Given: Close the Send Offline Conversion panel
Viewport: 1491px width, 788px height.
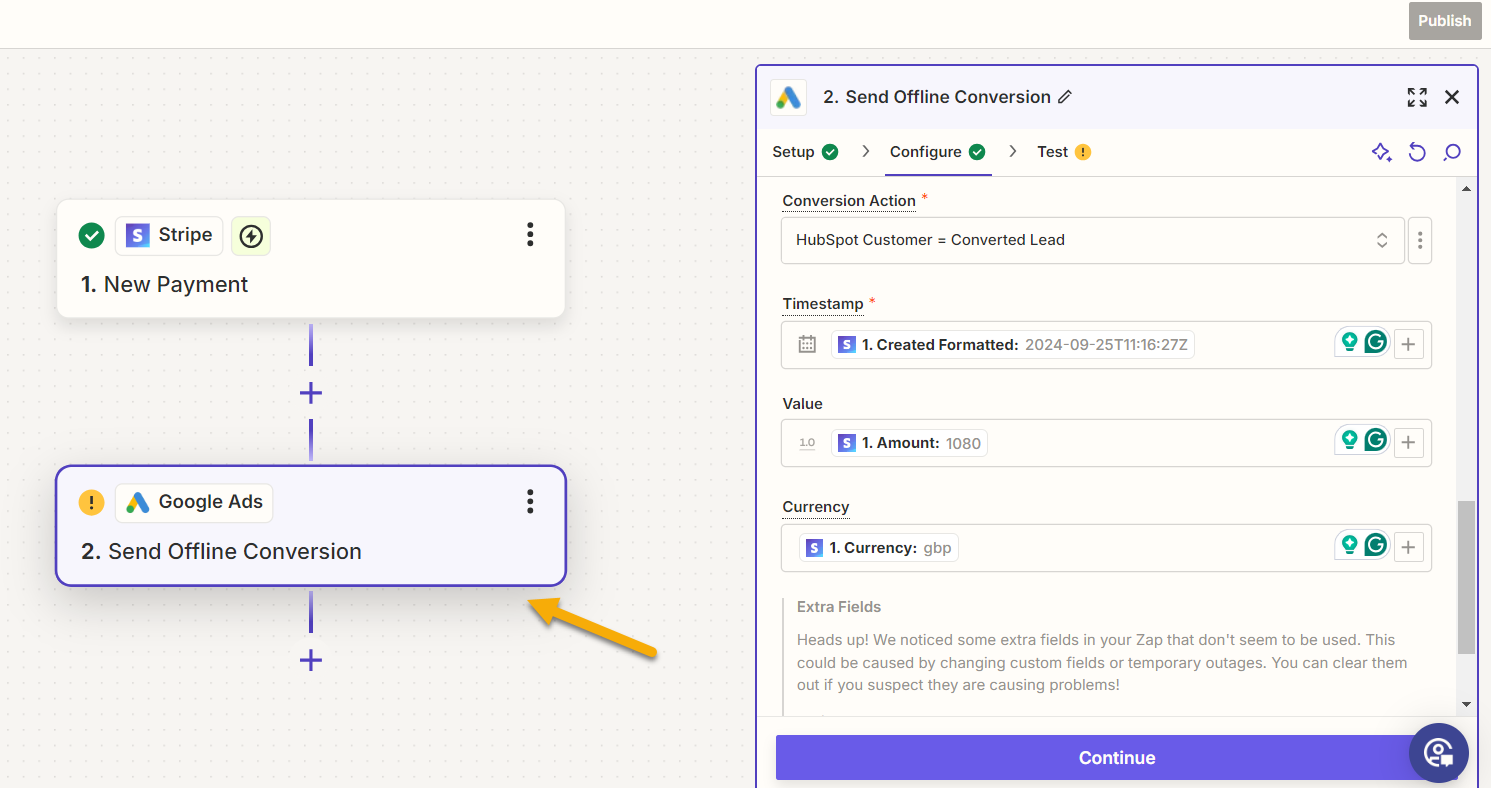Looking at the screenshot, I should [1452, 97].
